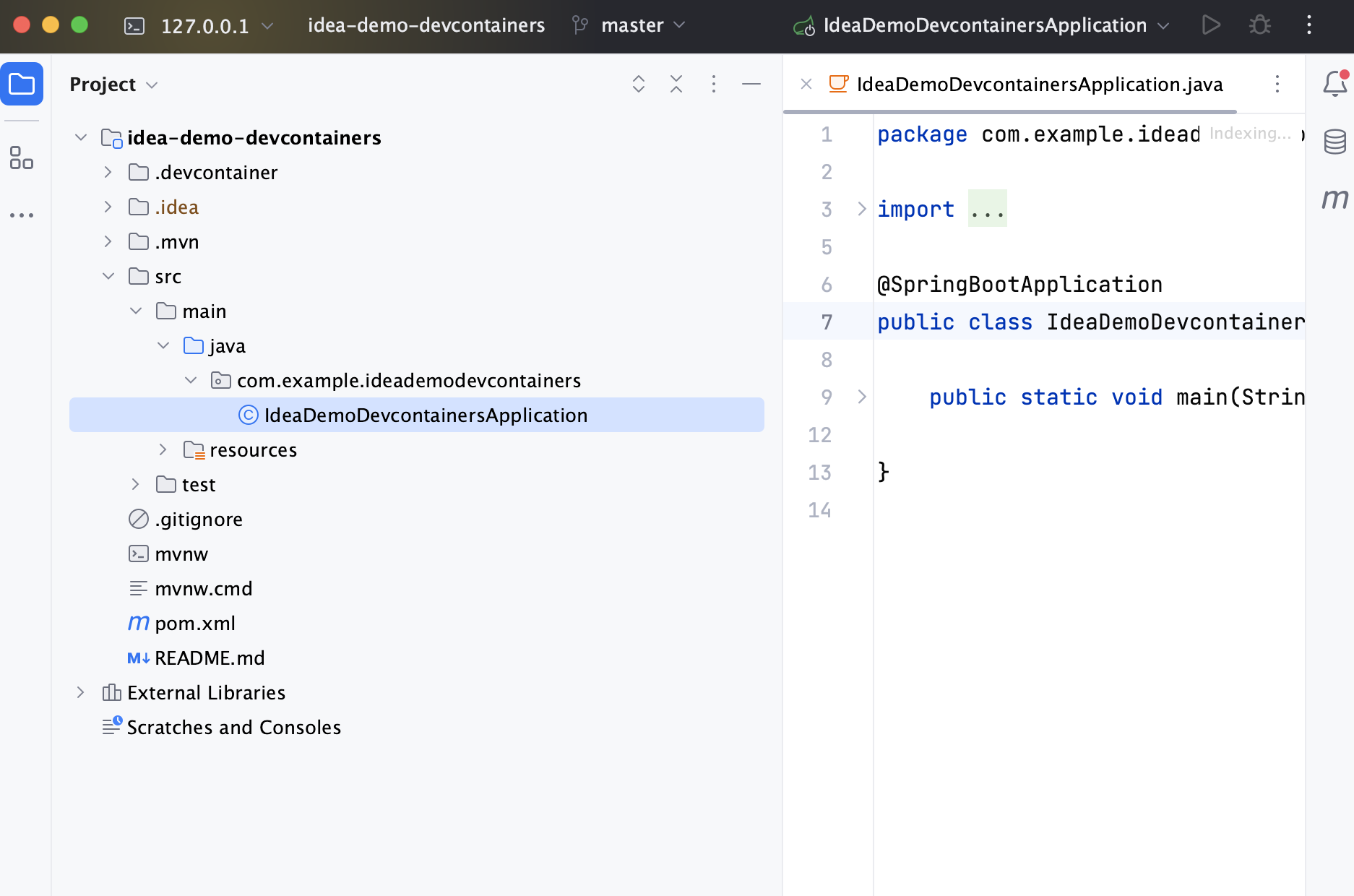Viewport: 1354px width, 896px height.
Task: Run the IdeaDemoDevcontainersApplication
Action: [x=1211, y=25]
